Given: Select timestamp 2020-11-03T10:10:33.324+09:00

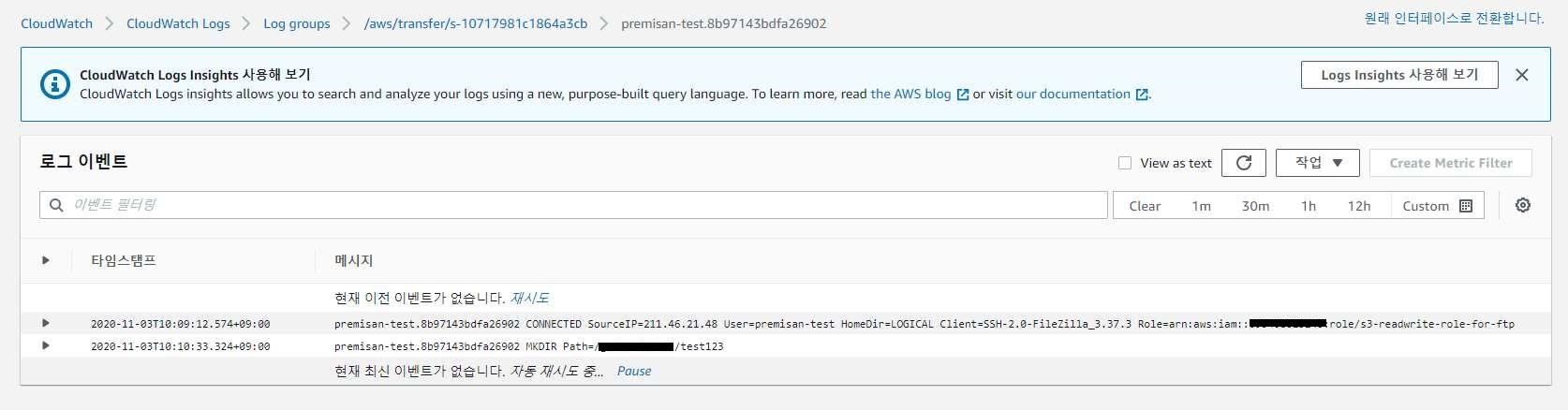Looking at the screenshot, I should pyautogui.click(x=180, y=346).
